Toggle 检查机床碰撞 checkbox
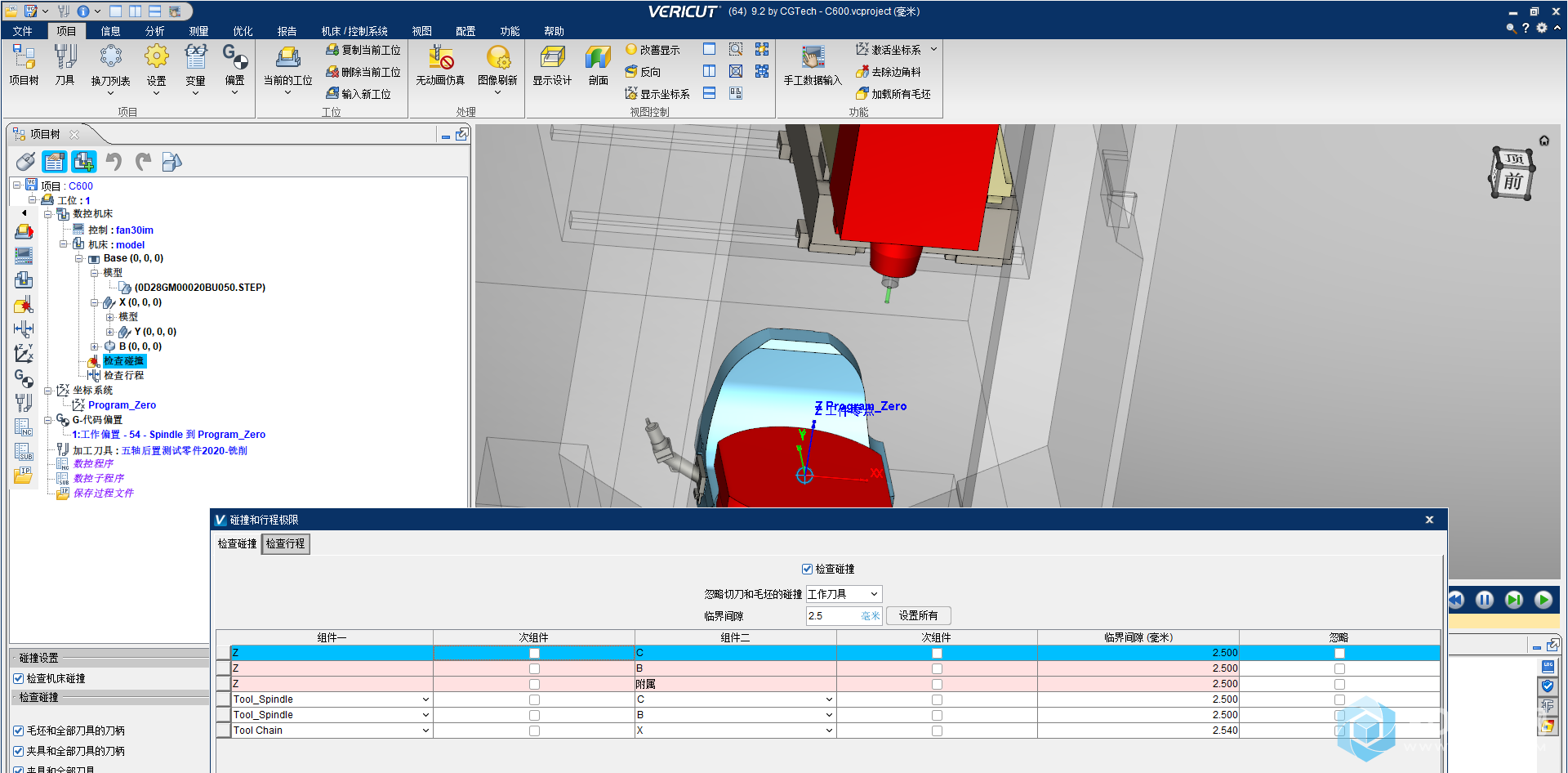1568x773 pixels. [18, 678]
